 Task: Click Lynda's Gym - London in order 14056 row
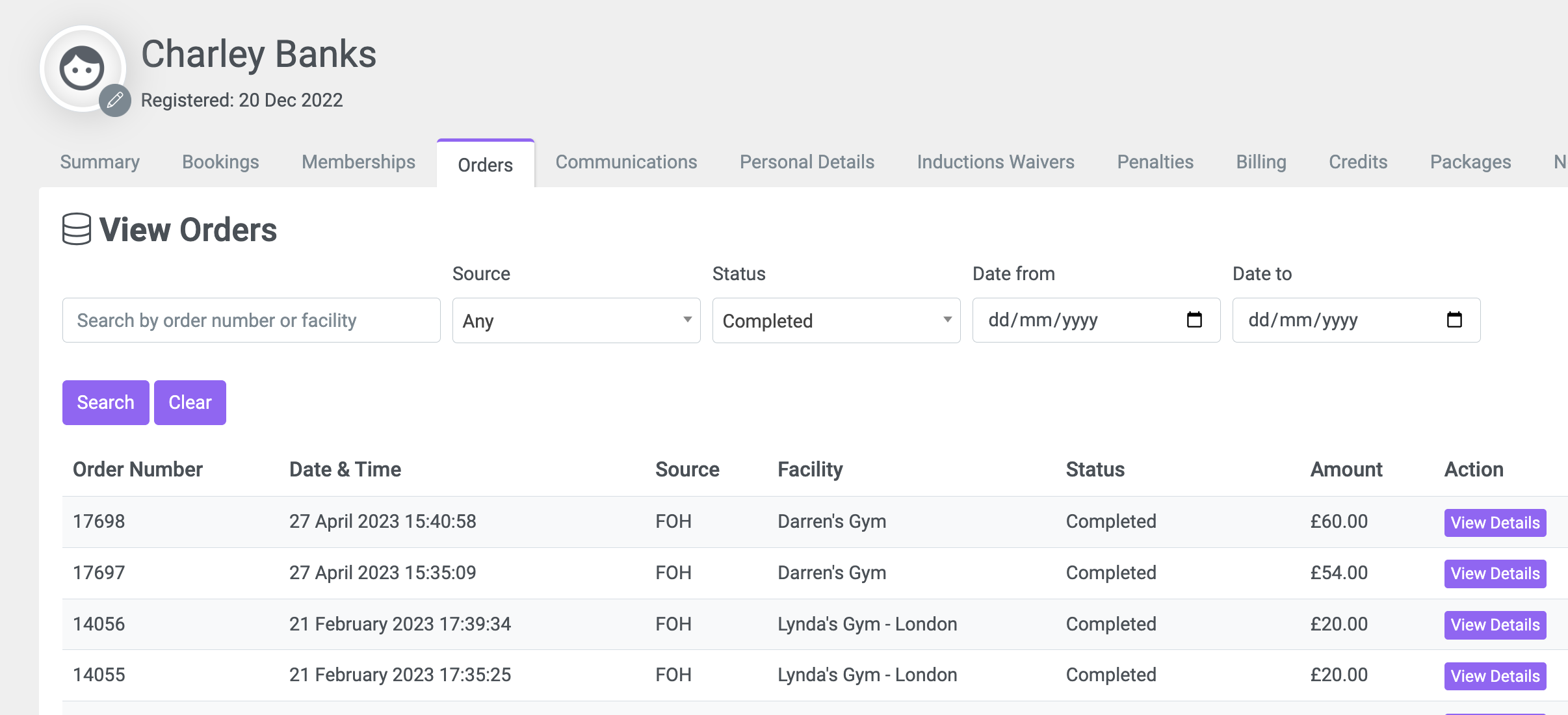(867, 624)
